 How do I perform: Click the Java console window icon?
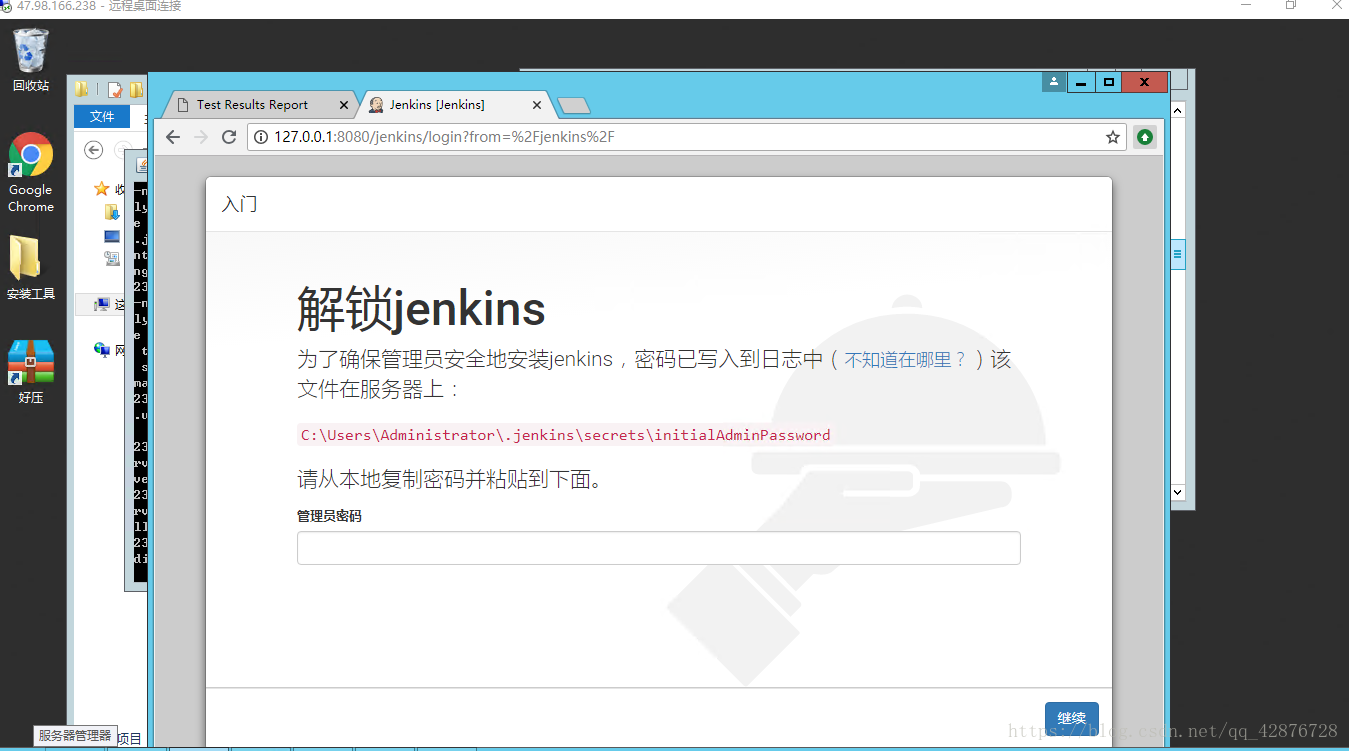(142, 165)
